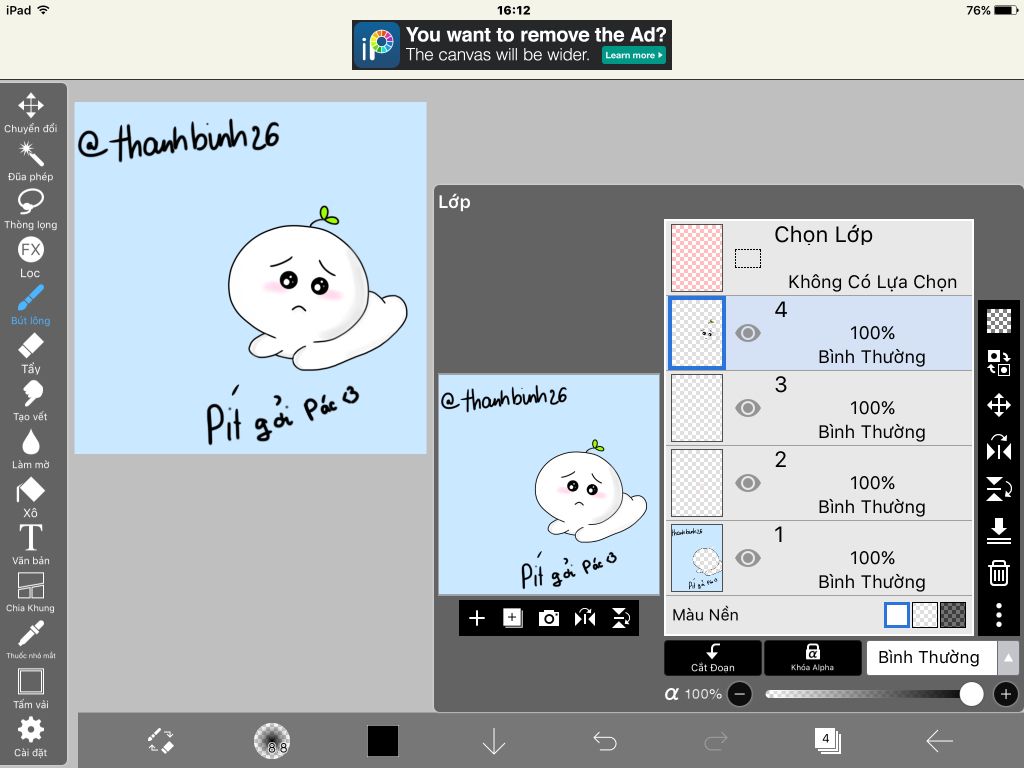Click the swap layer content icon
Image resolution: width=1024 pixels, height=768 pixels.
pos(999,362)
